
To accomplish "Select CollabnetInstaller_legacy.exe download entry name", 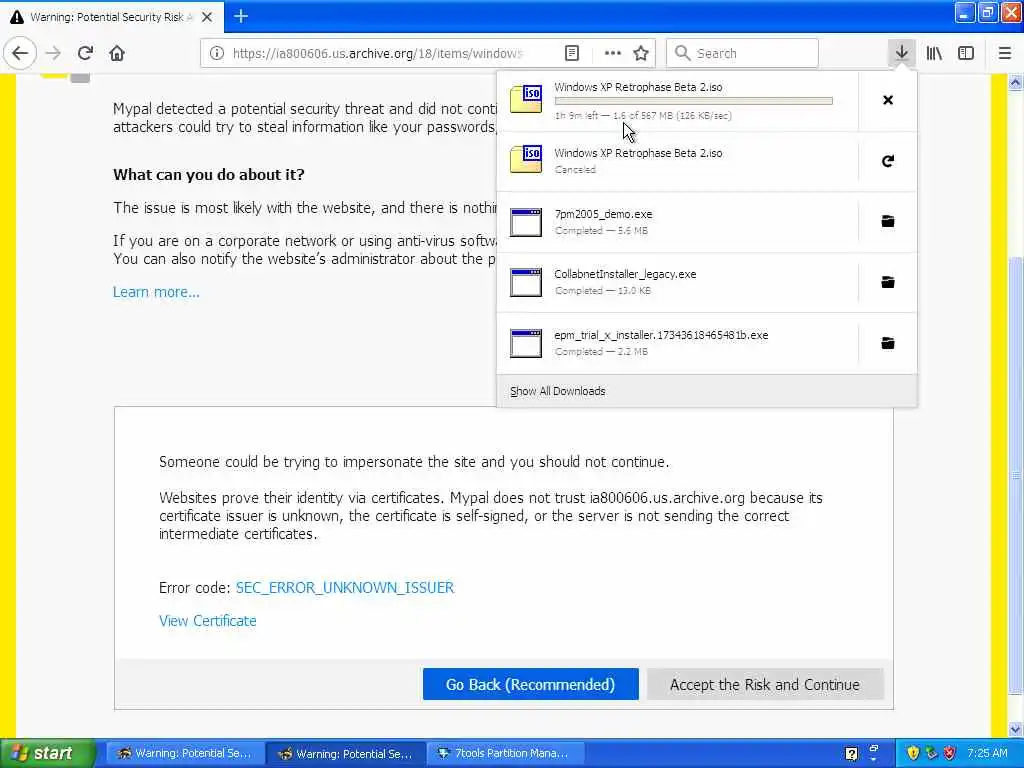I will [625, 274].
